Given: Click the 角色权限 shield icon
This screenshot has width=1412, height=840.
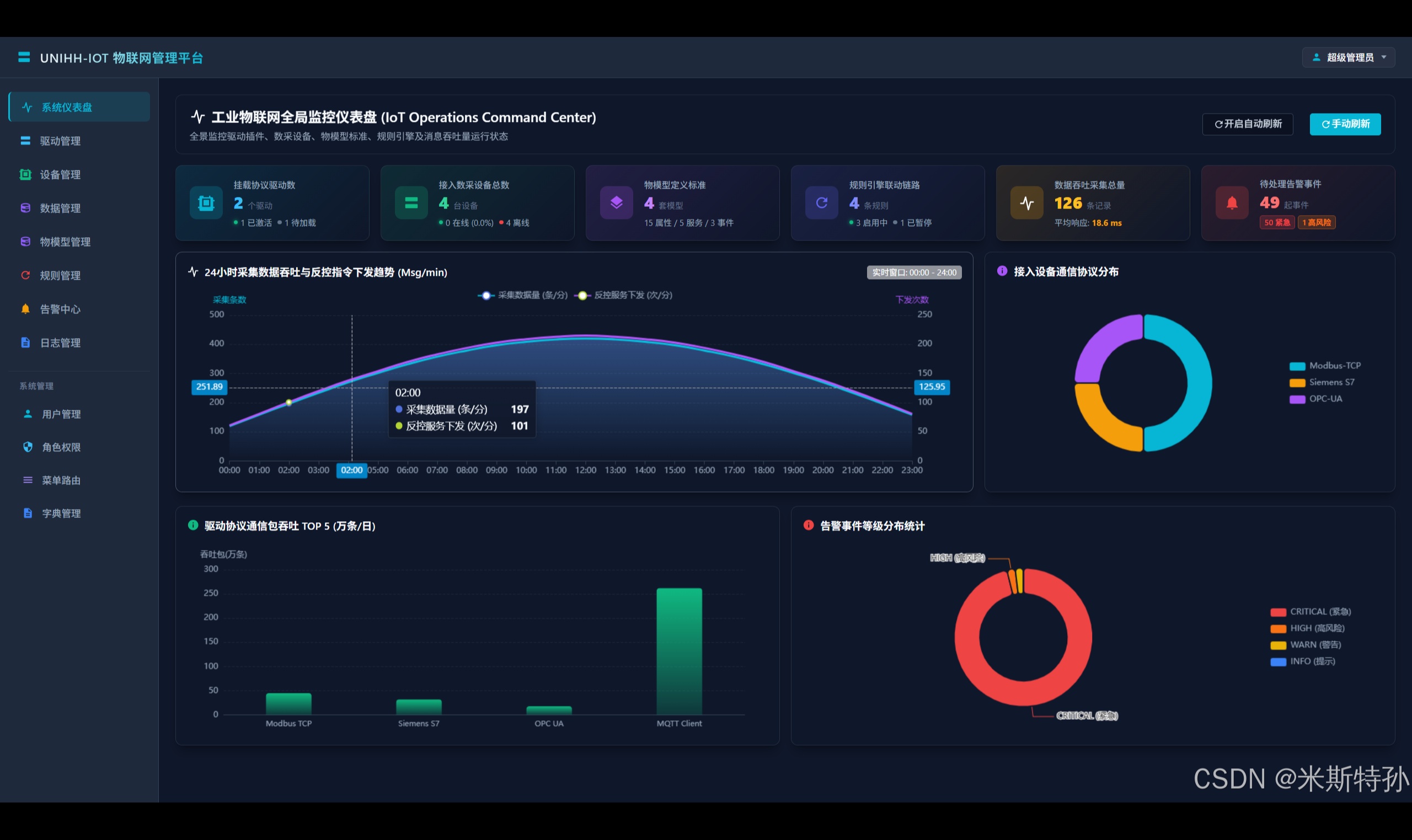Looking at the screenshot, I should [28, 447].
